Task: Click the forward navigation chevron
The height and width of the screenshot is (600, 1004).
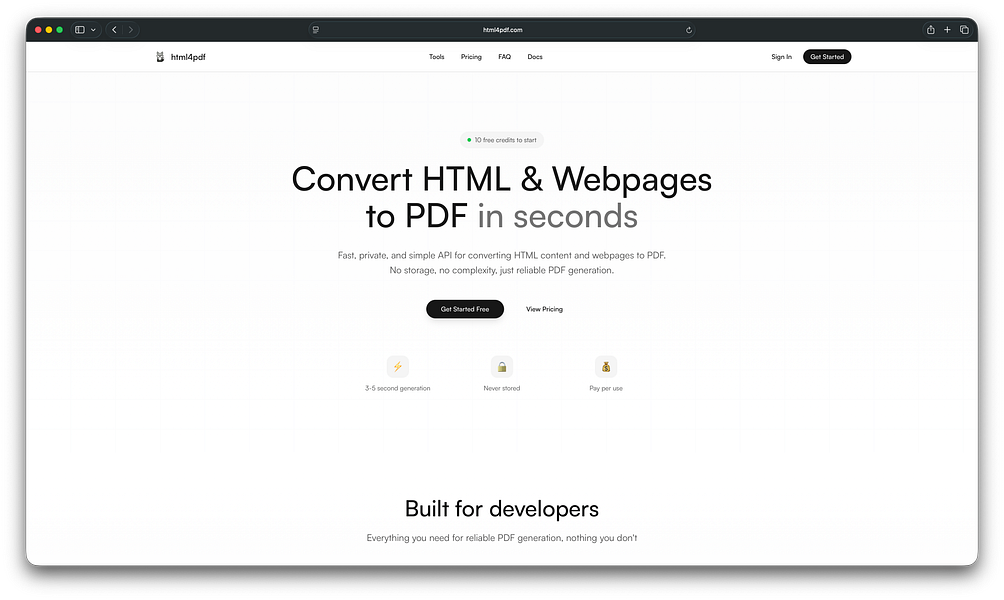Action: (x=130, y=29)
